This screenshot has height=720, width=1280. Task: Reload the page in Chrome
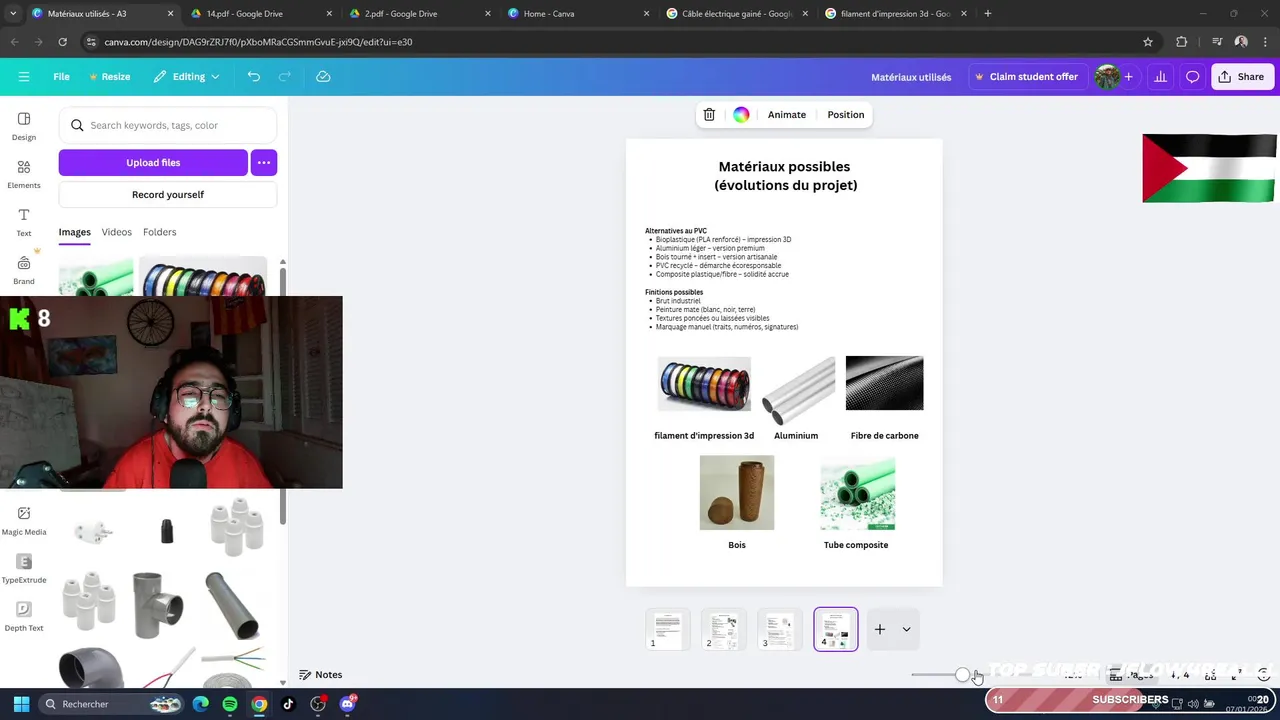62,42
